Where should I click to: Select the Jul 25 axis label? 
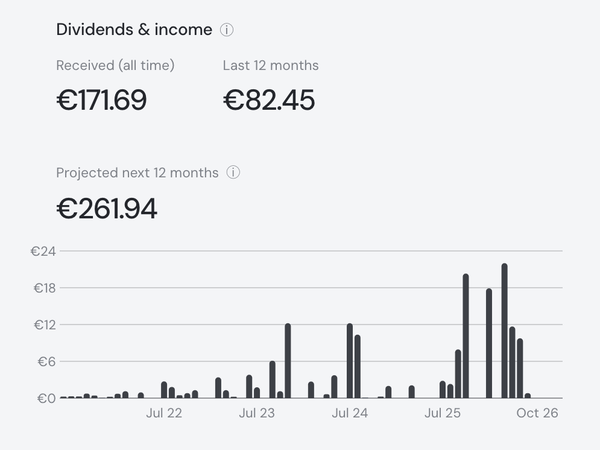[x=442, y=413]
